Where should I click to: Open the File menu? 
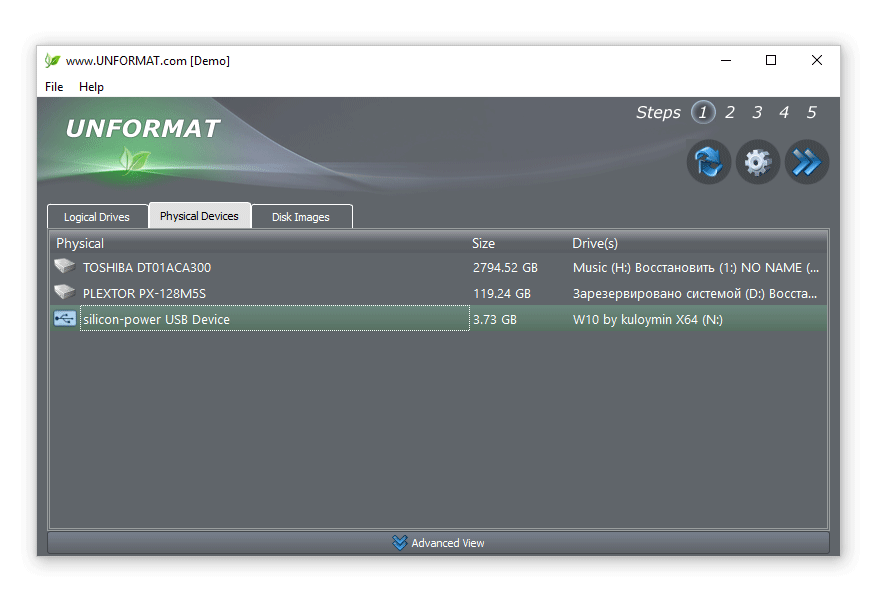[53, 87]
